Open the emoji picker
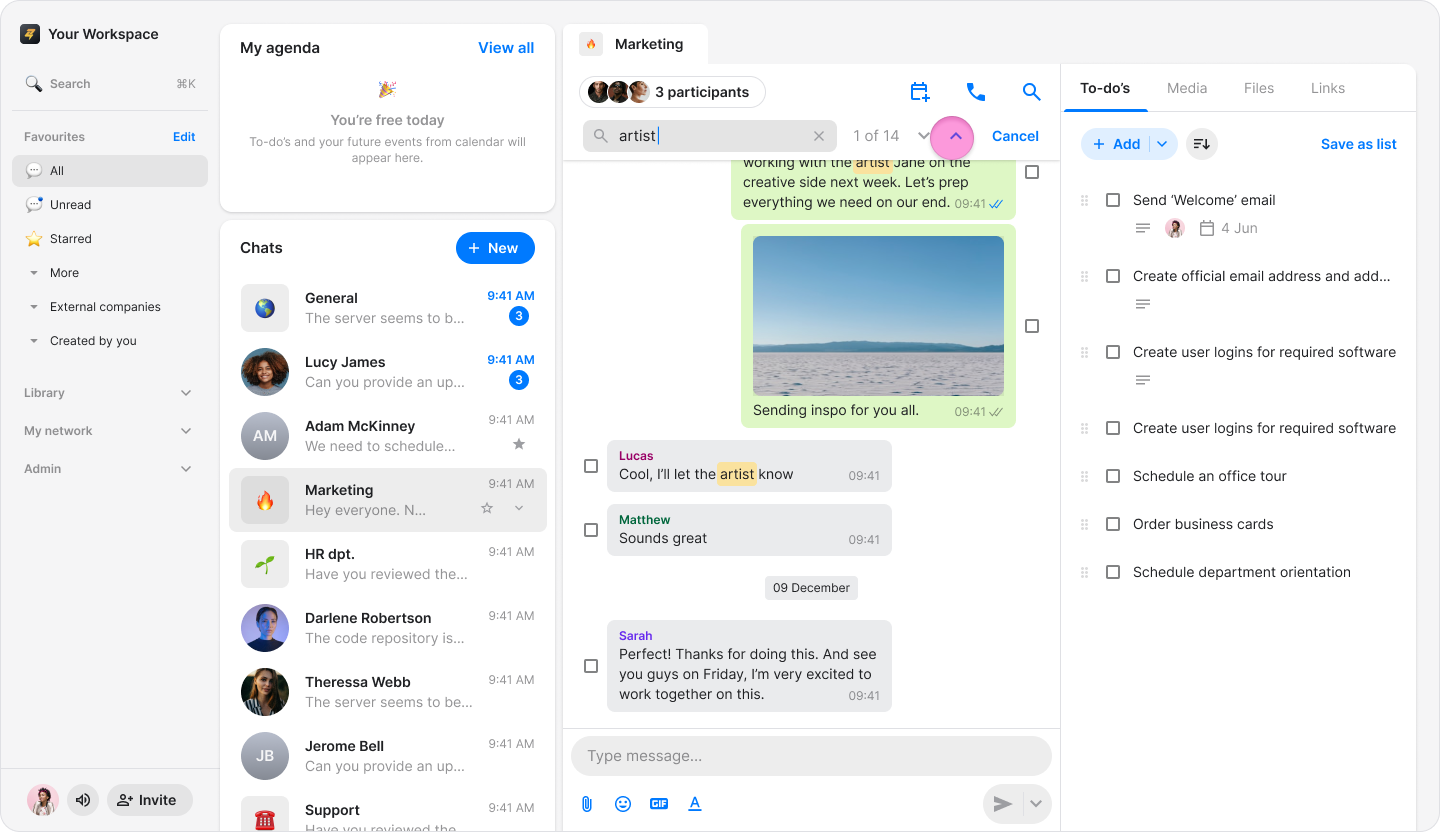The width and height of the screenshot is (1440, 832). click(623, 804)
